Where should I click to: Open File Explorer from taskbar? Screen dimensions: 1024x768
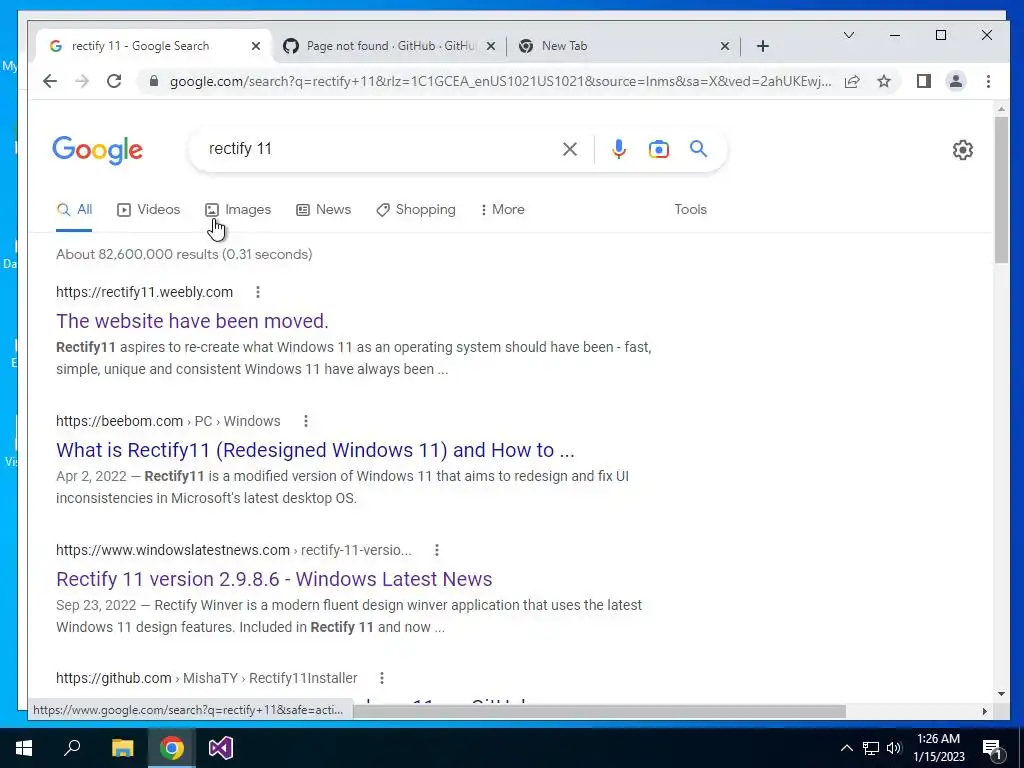click(x=122, y=748)
